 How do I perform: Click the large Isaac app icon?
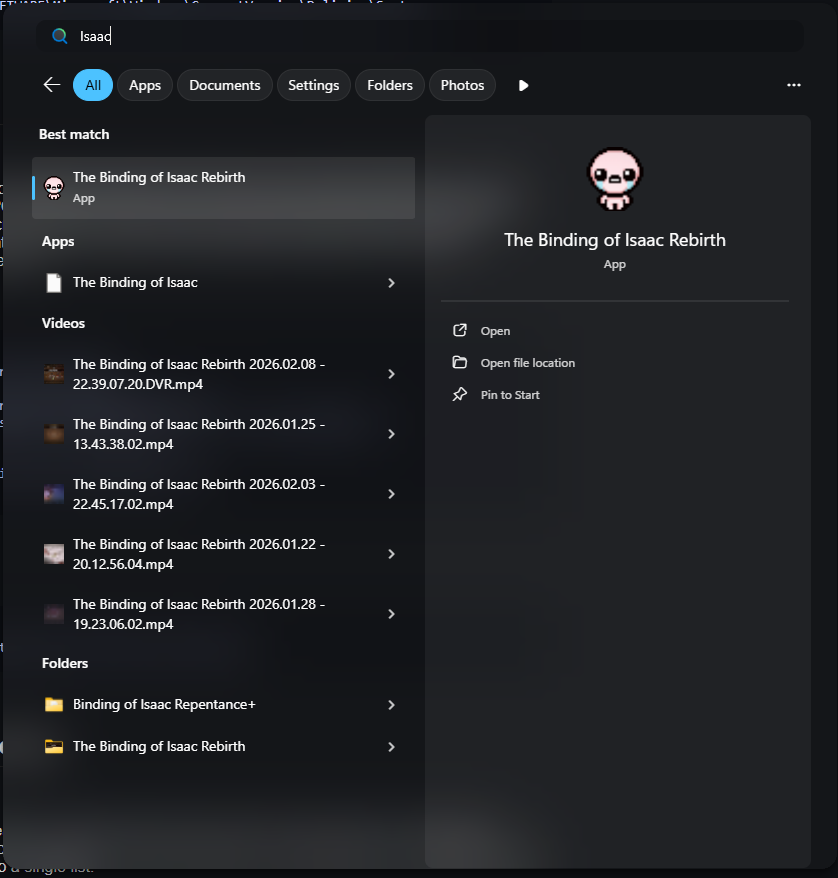[614, 179]
